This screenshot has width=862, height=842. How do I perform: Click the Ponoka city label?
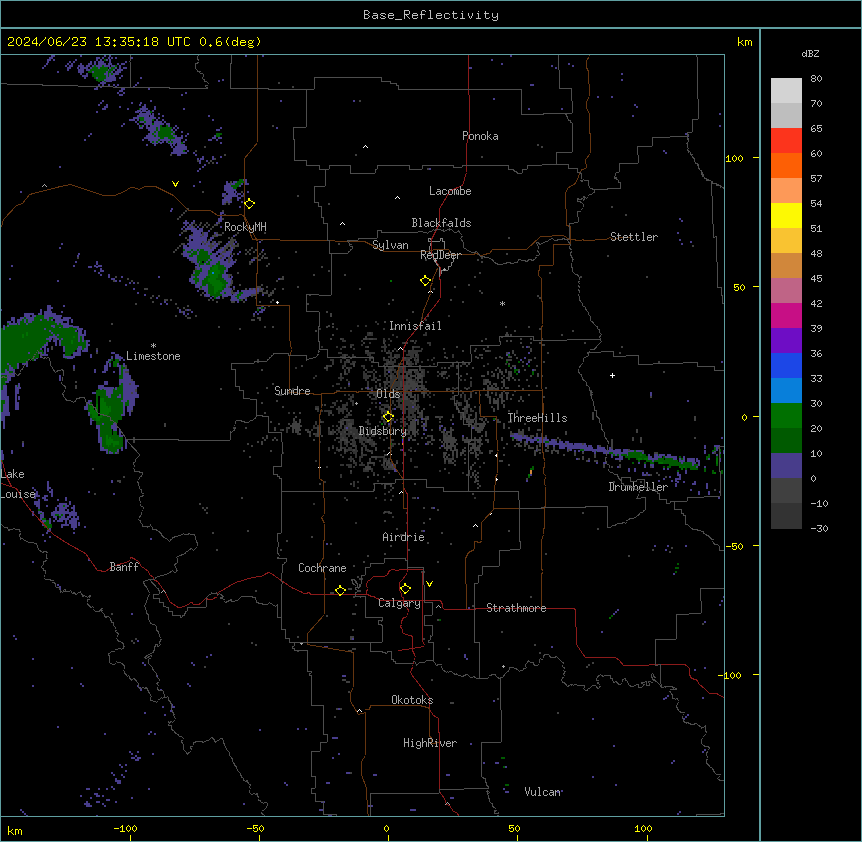[x=480, y=136]
